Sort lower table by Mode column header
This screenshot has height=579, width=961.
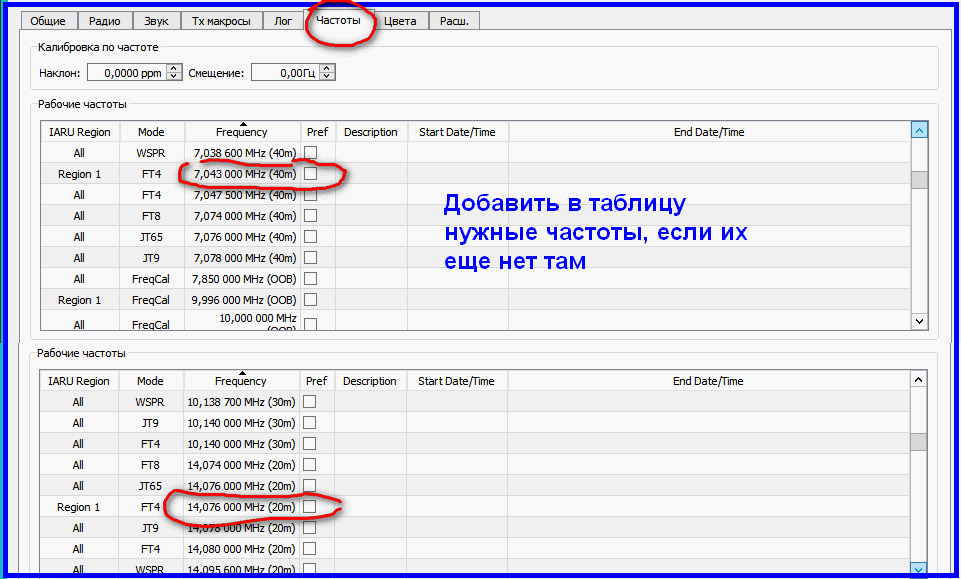150,381
